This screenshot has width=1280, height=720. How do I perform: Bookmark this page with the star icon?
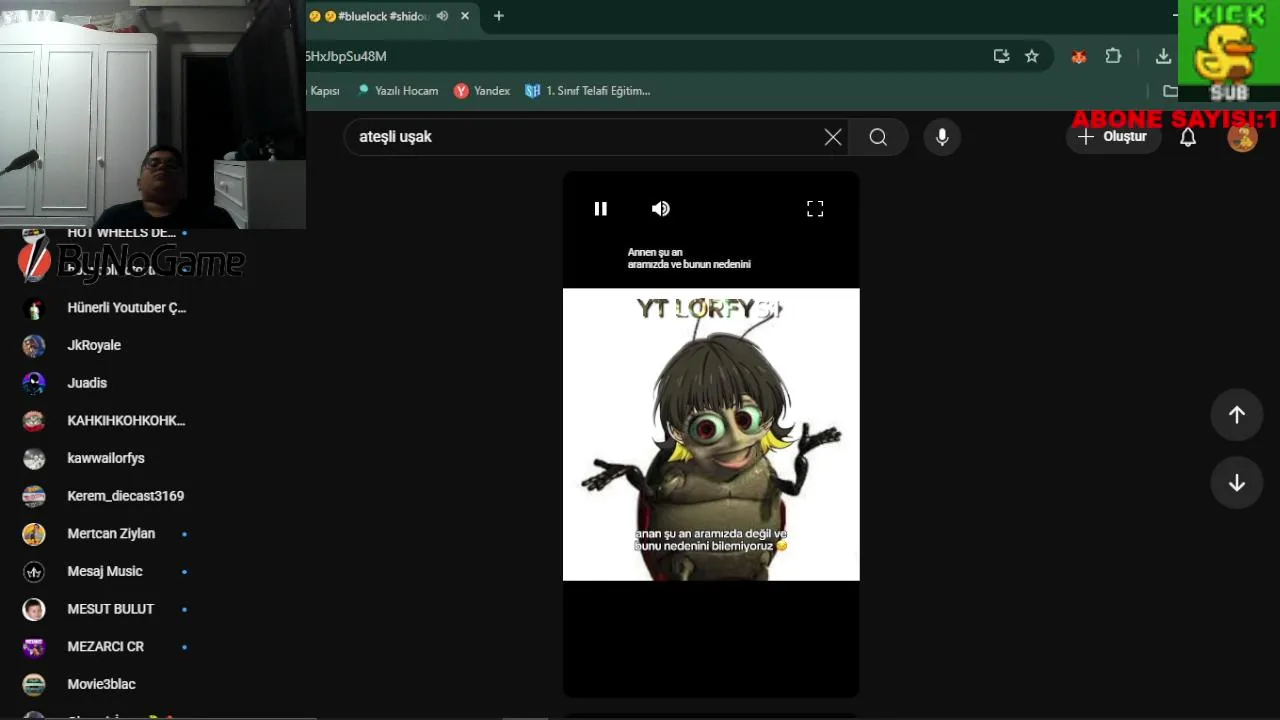(1032, 56)
